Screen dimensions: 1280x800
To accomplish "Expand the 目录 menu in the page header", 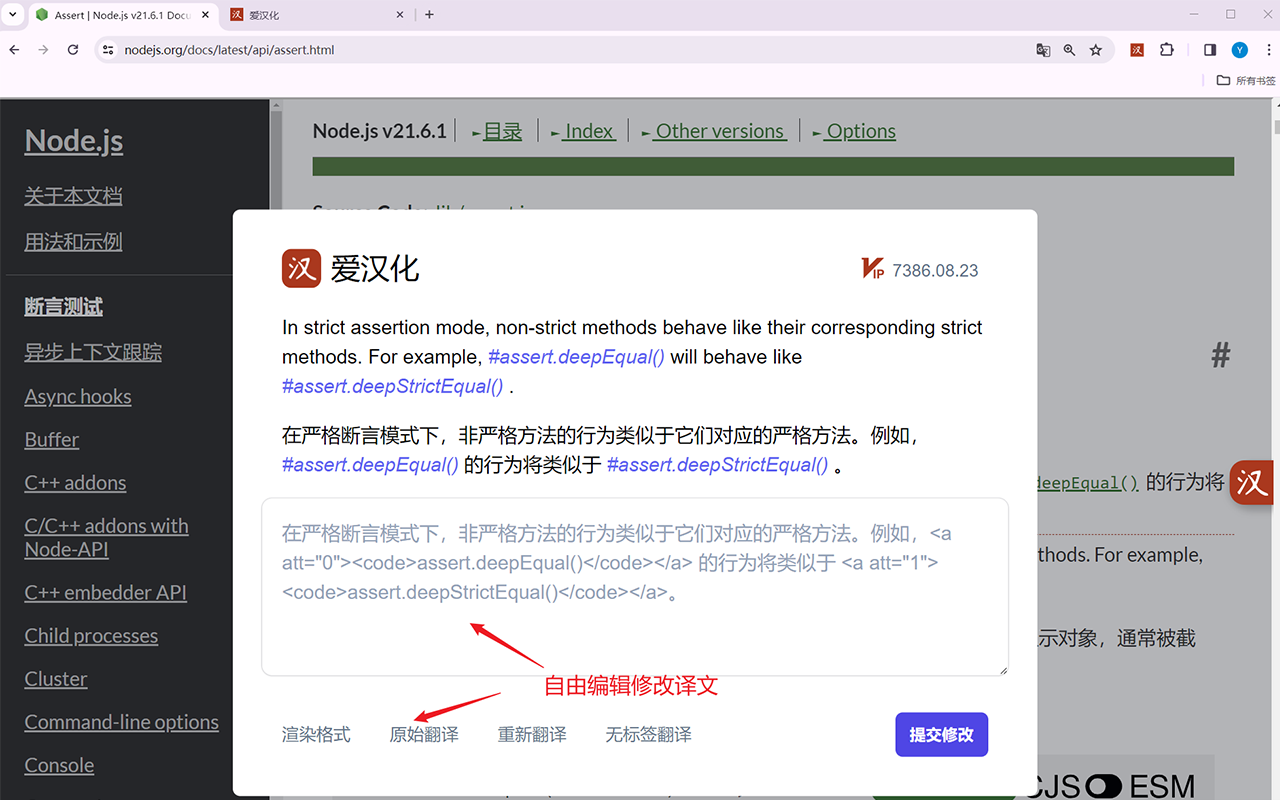I will point(501,130).
